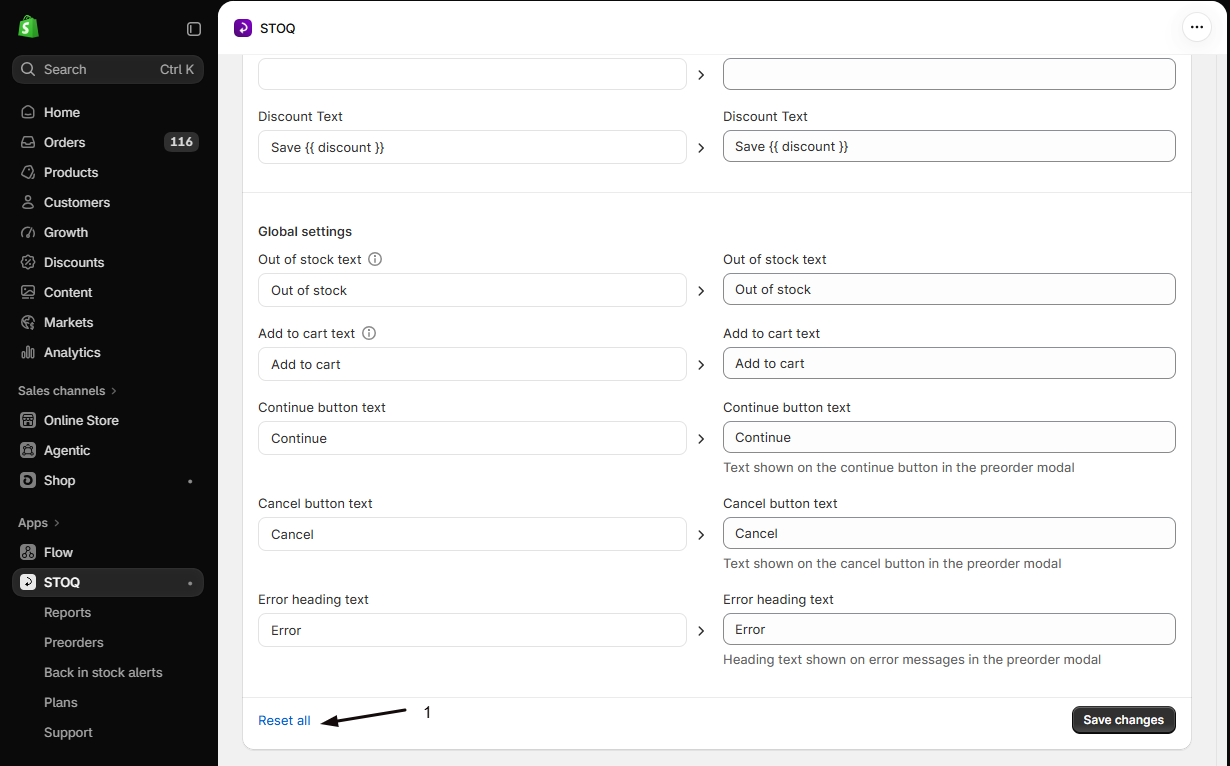The image size is (1230, 766).
Task: Click the Analytics bar chart icon
Action: (28, 352)
